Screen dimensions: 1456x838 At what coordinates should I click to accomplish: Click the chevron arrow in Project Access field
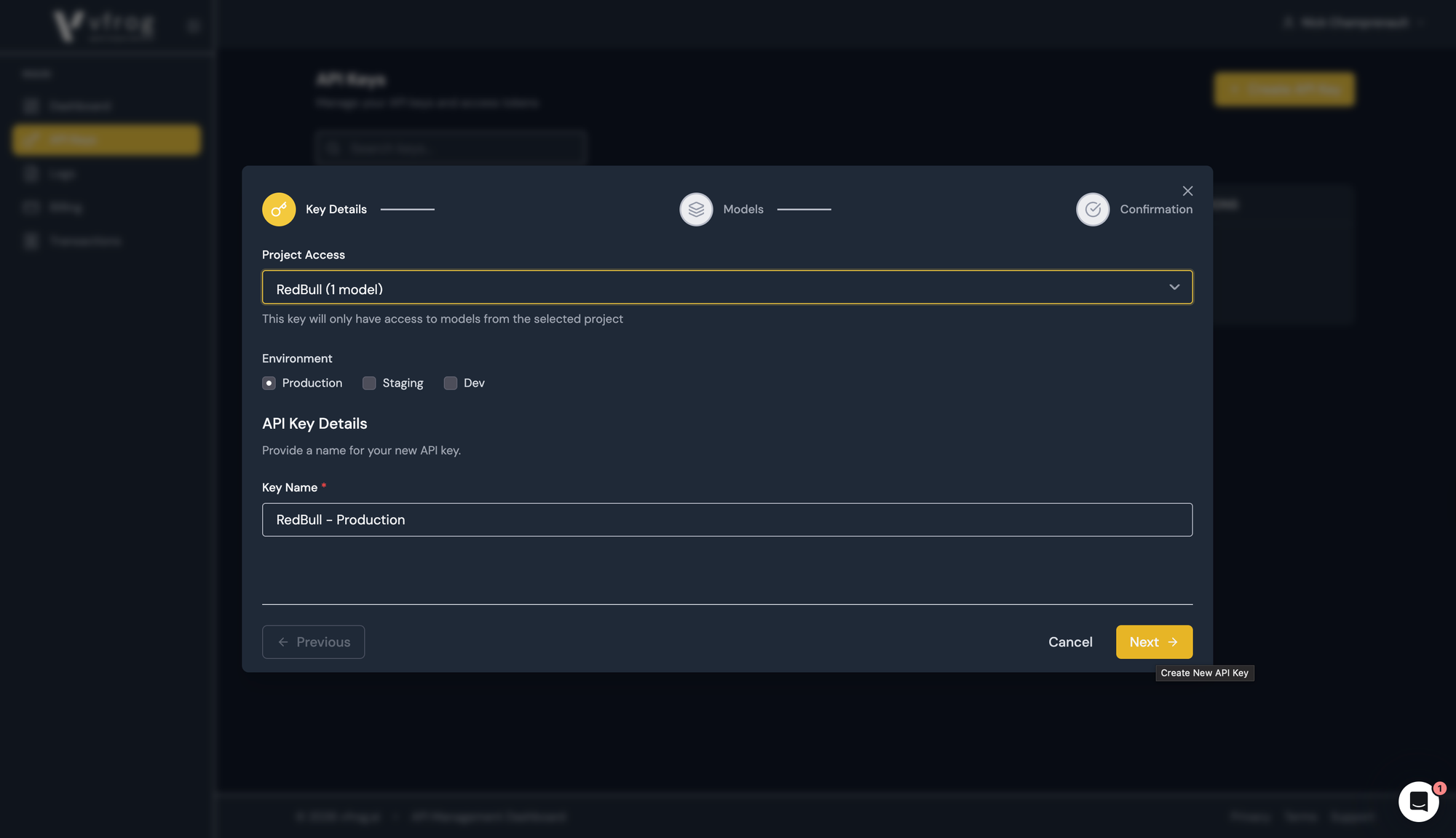[x=1174, y=288]
